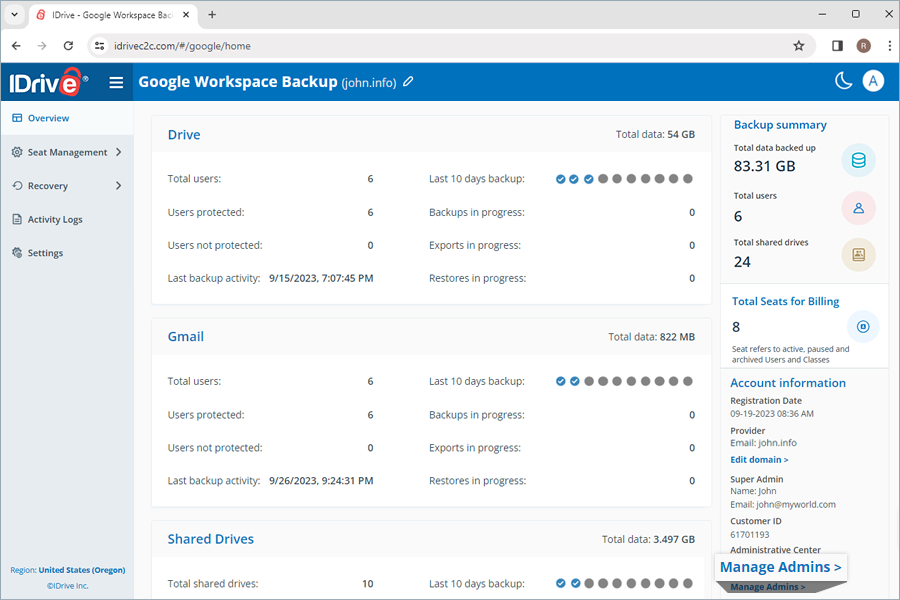Open Activity Logs via its document icon
Image resolution: width=900 pixels, height=600 pixels.
tap(17, 219)
